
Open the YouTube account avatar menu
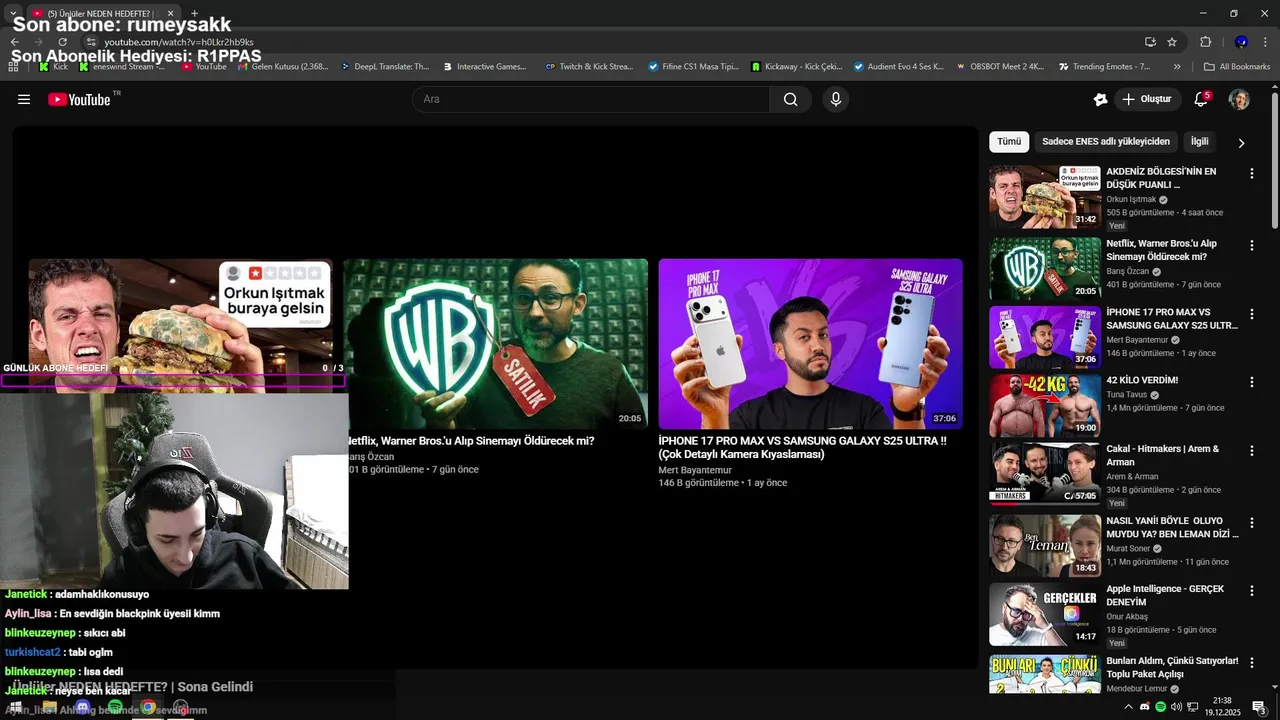click(1239, 99)
